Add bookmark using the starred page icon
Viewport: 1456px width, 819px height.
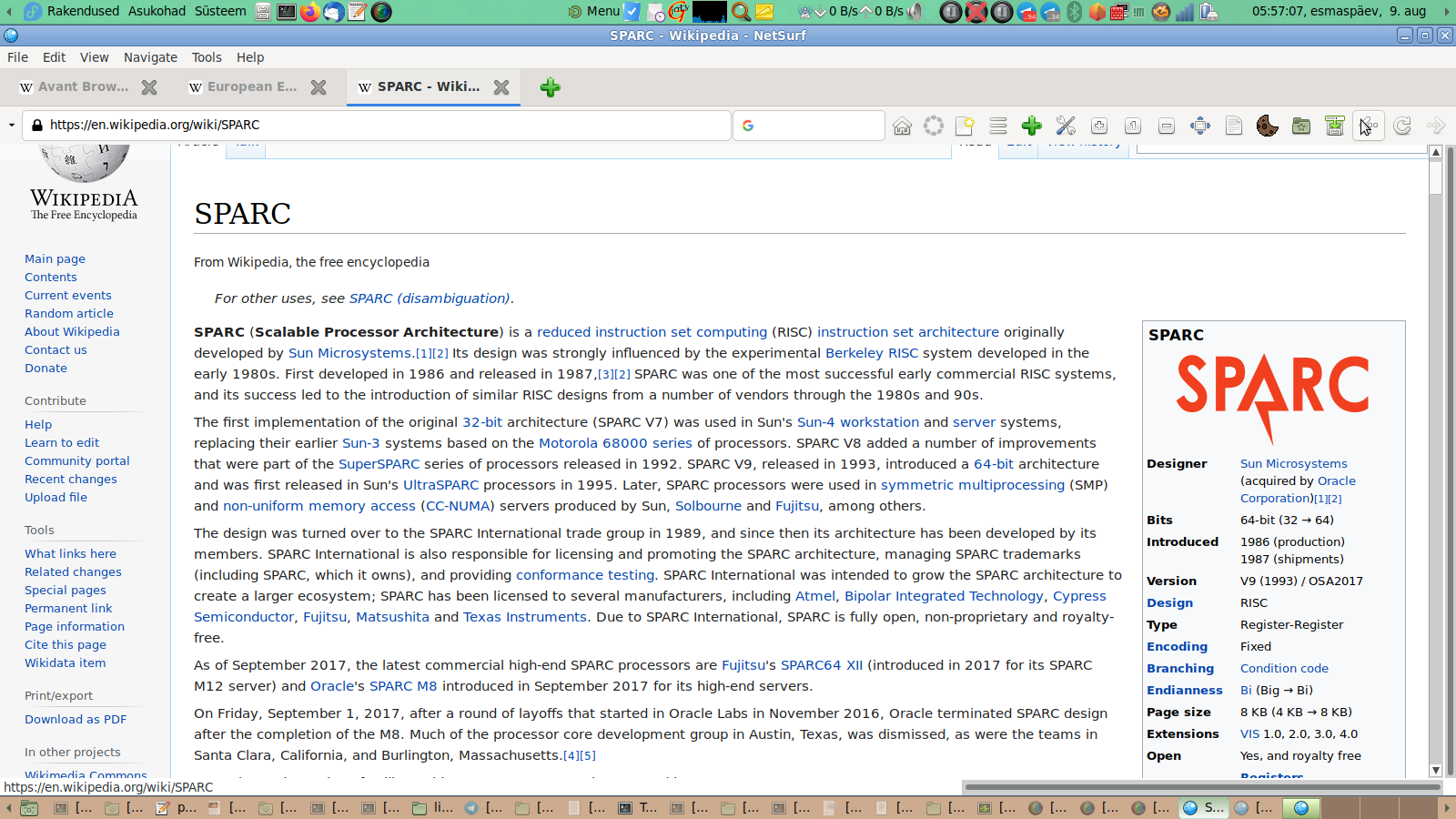click(965, 126)
